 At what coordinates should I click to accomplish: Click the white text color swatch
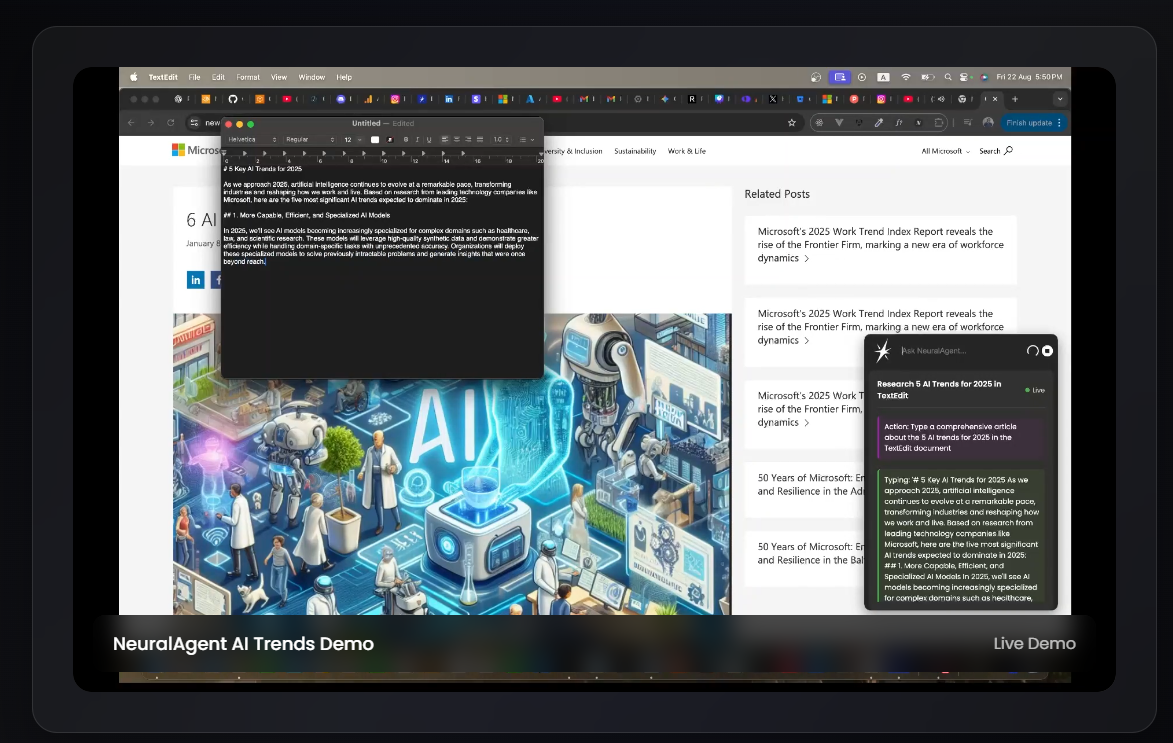(x=375, y=139)
